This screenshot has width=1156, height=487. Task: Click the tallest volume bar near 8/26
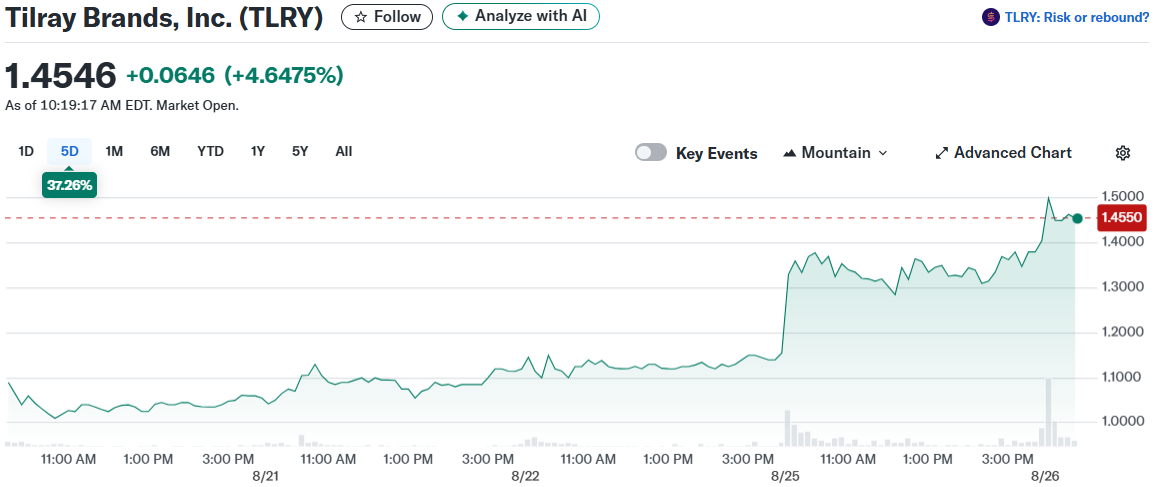pos(1048,412)
